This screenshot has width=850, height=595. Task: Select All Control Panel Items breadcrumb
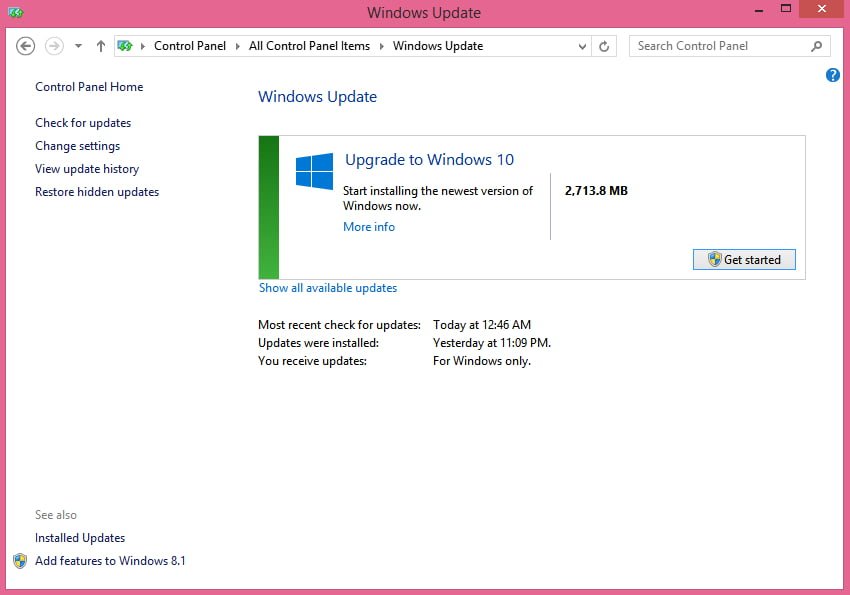point(309,46)
